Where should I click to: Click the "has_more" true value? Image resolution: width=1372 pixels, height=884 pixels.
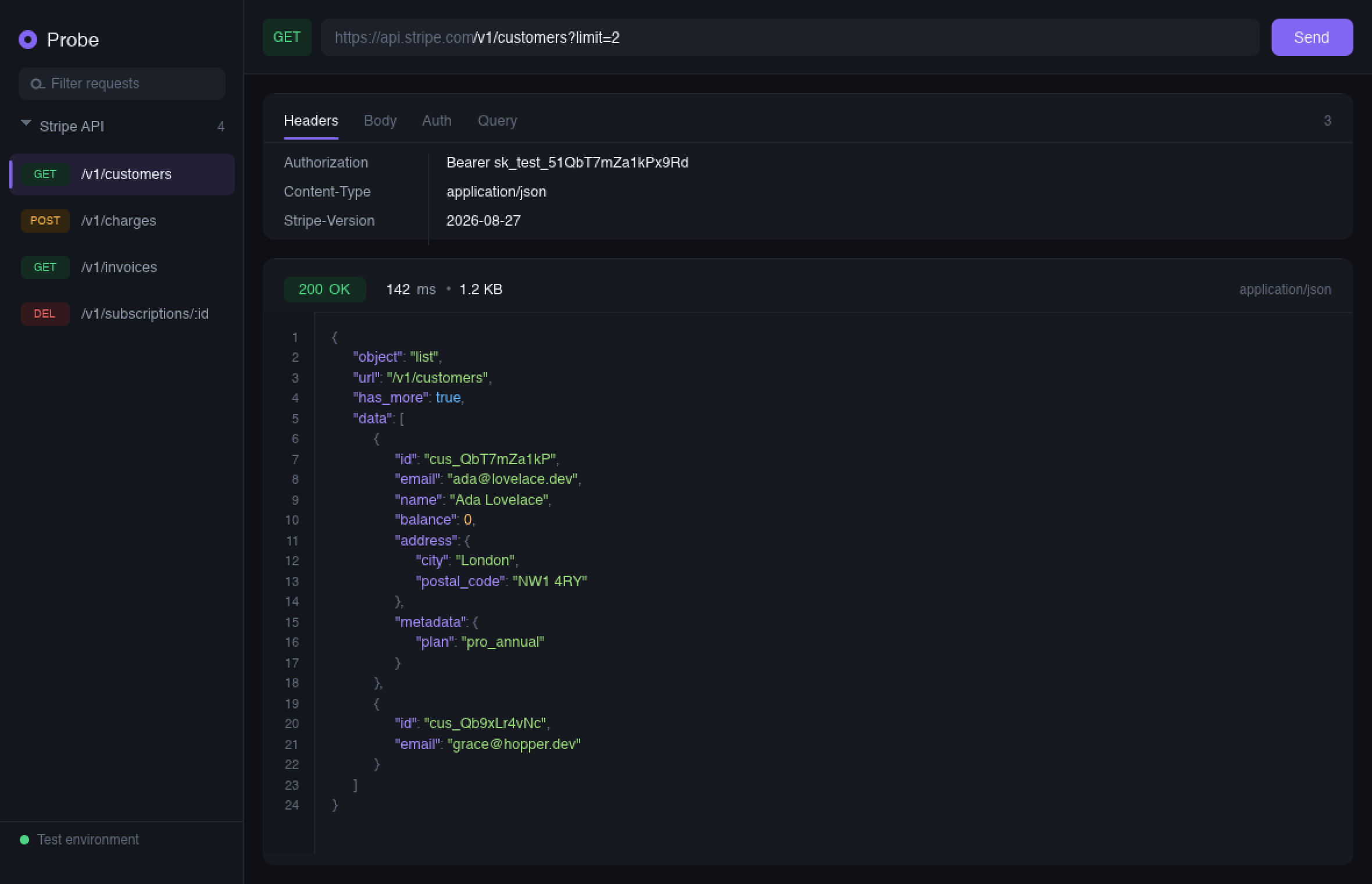click(x=448, y=397)
